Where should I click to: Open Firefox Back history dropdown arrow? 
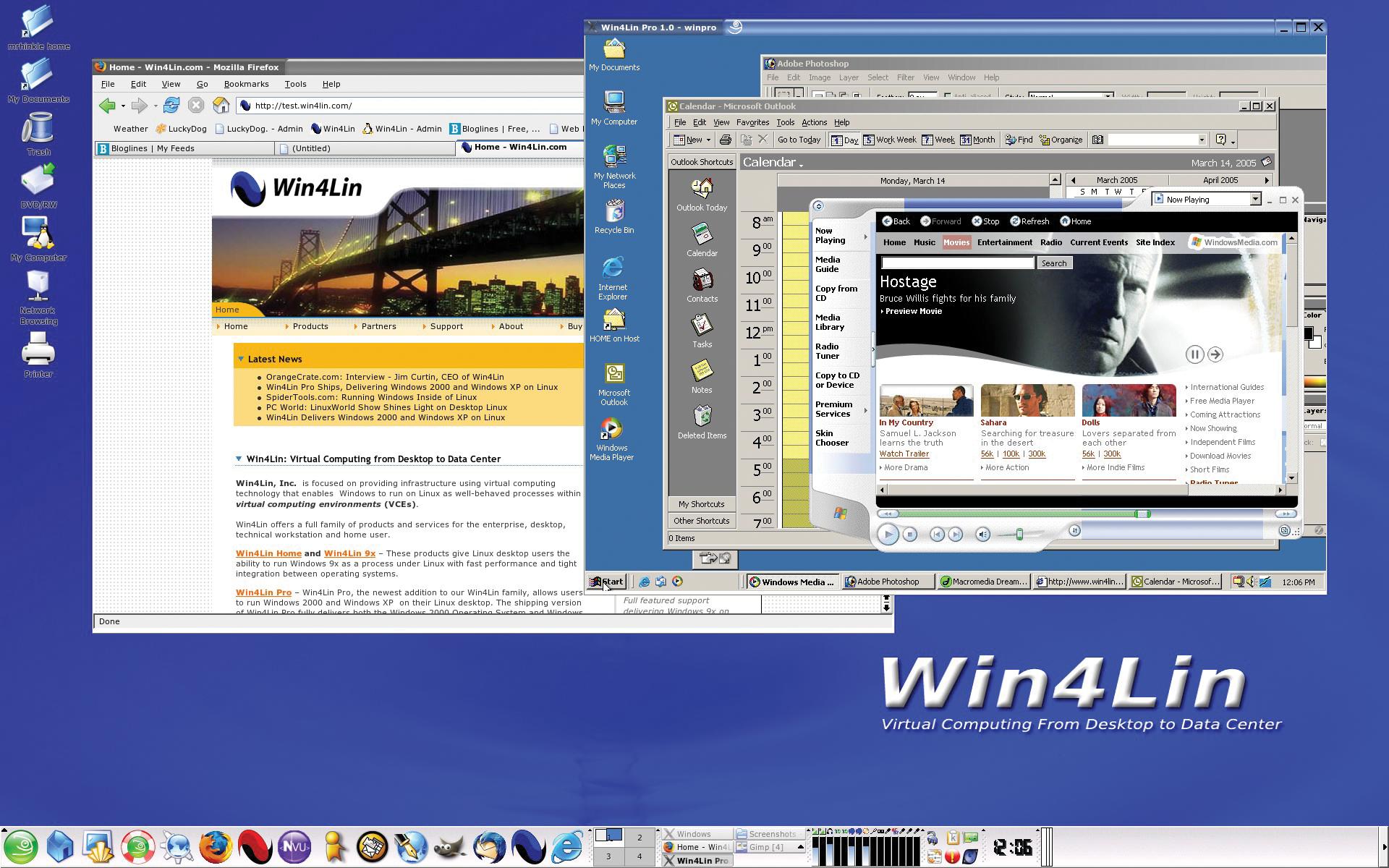pos(123,106)
